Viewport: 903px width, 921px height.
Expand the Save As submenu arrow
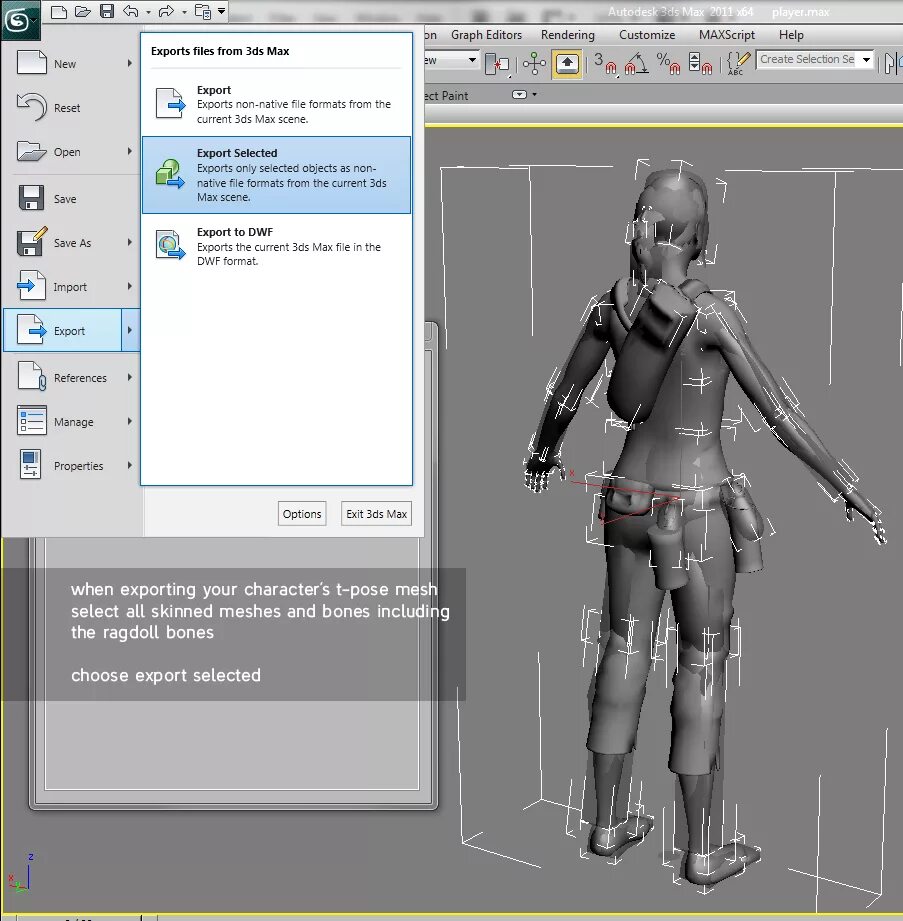pyautogui.click(x=130, y=242)
